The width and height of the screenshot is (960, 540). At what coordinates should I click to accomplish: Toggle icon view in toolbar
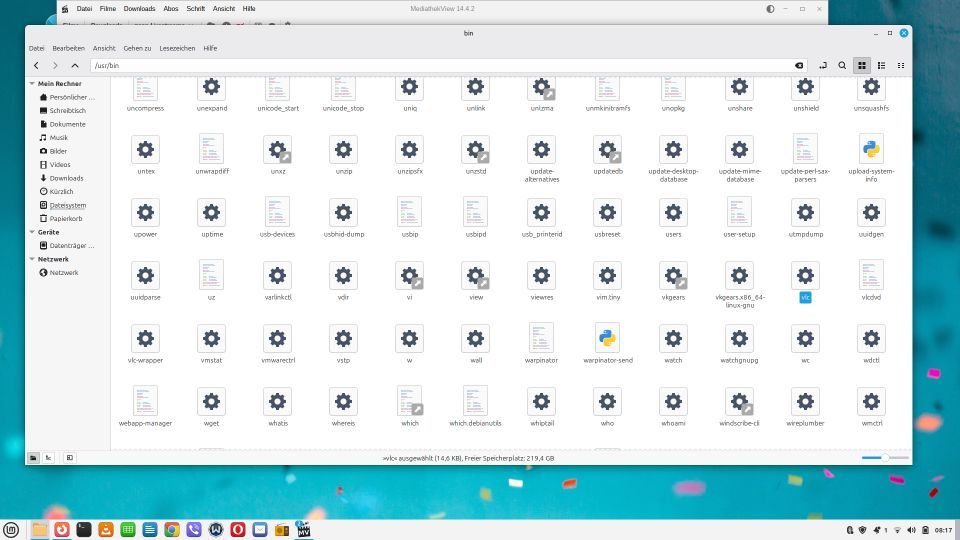pos(861,65)
